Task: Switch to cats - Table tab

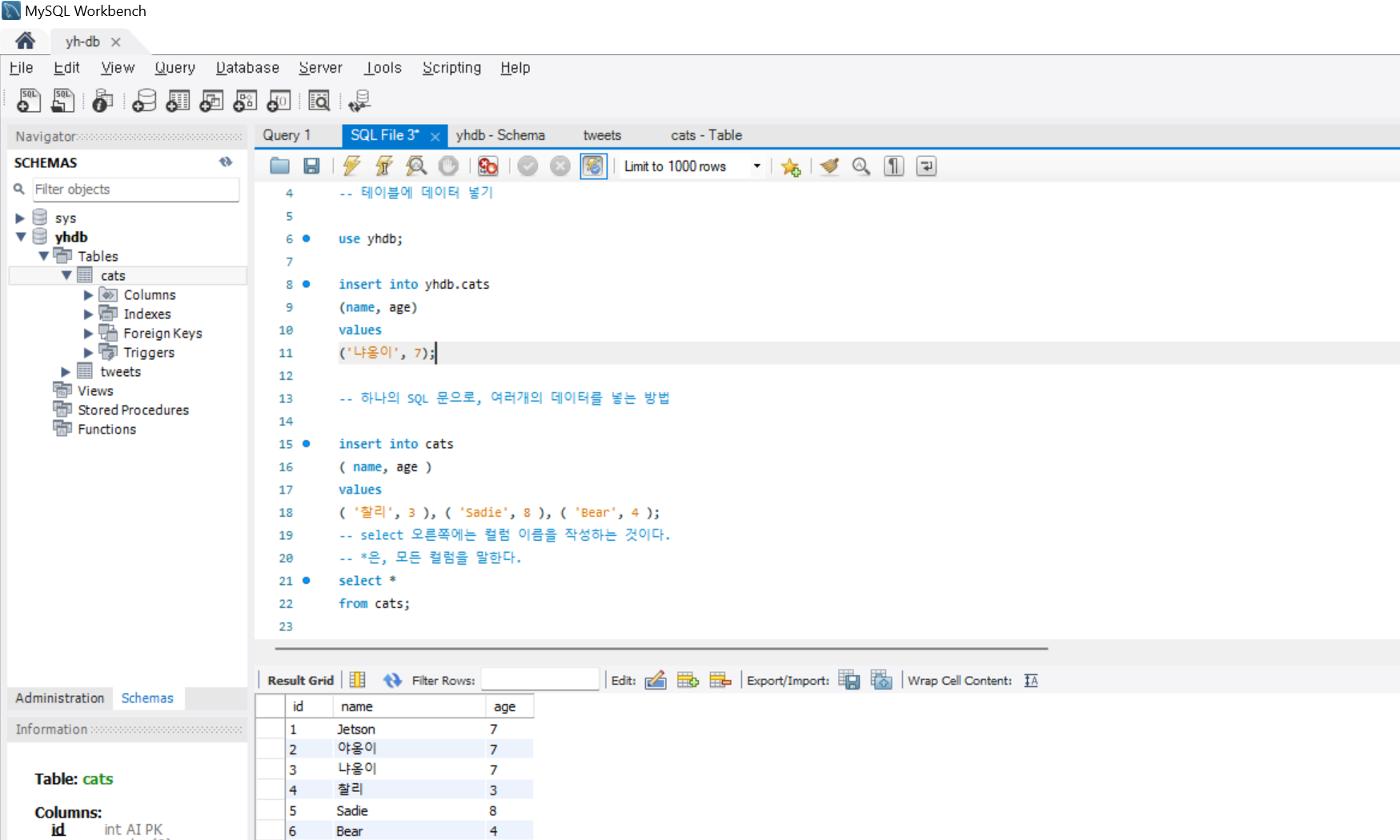Action: click(x=706, y=135)
